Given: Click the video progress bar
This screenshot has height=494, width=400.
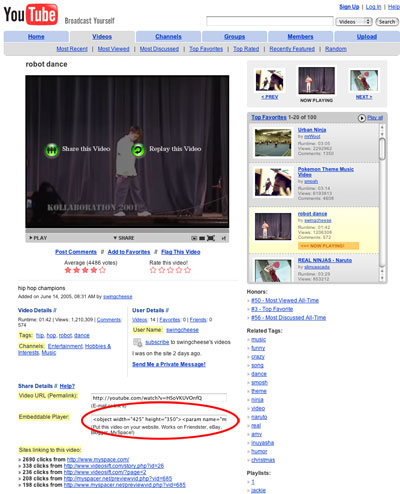Looking at the screenshot, I should point(127,231).
